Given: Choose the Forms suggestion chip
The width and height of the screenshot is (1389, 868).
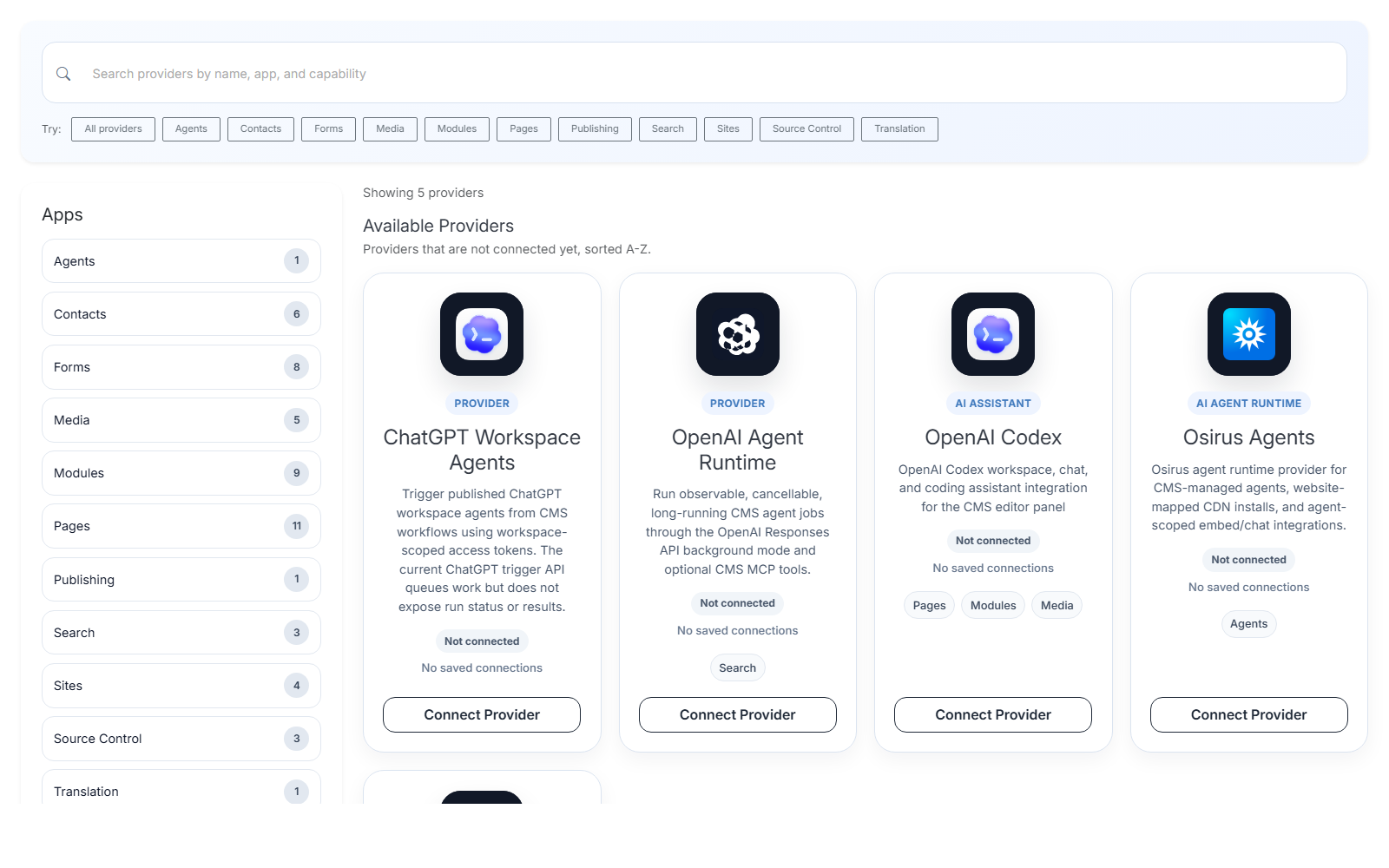Looking at the screenshot, I should [x=328, y=129].
